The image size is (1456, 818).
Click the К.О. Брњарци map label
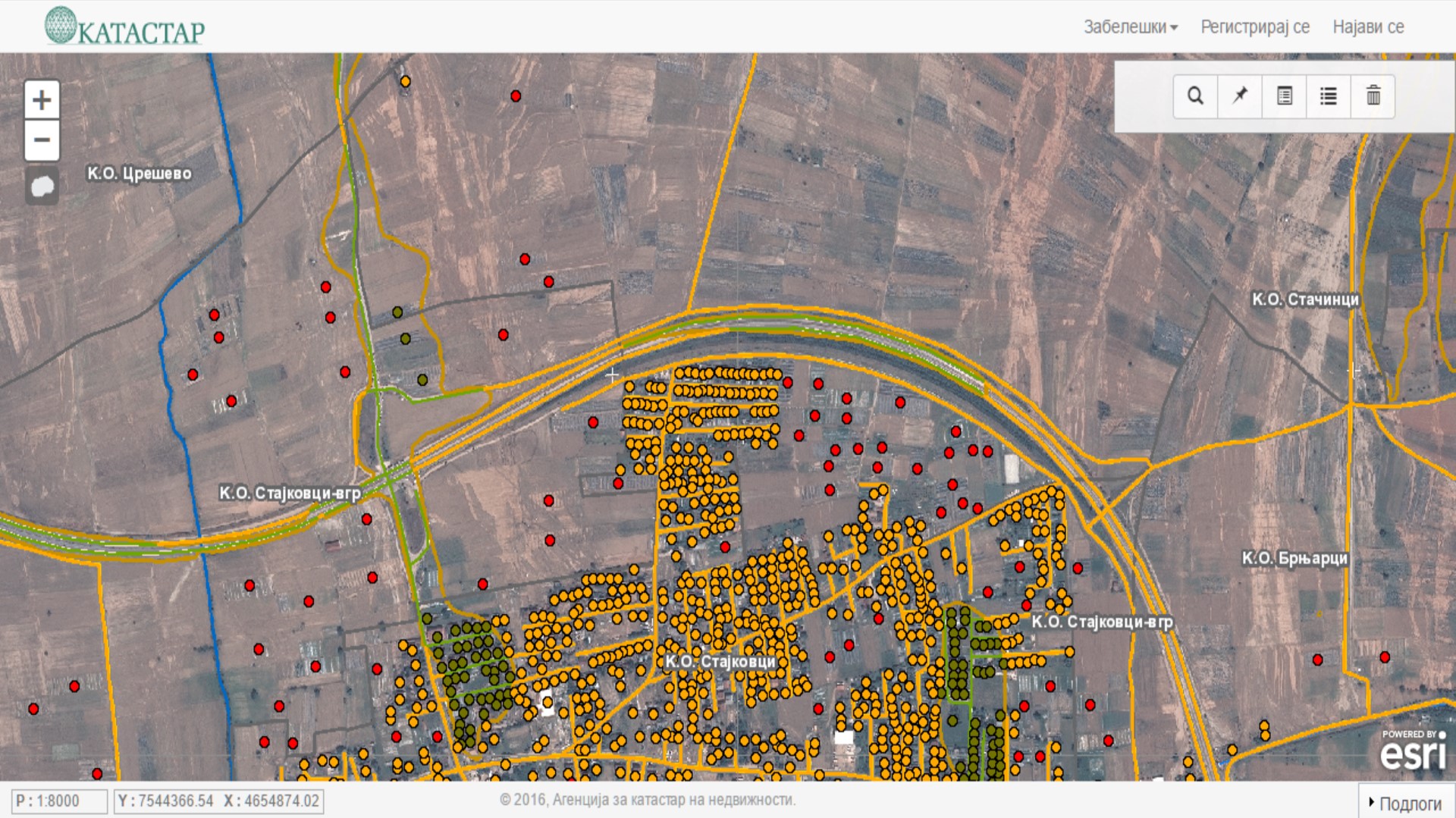(x=1294, y=559)
